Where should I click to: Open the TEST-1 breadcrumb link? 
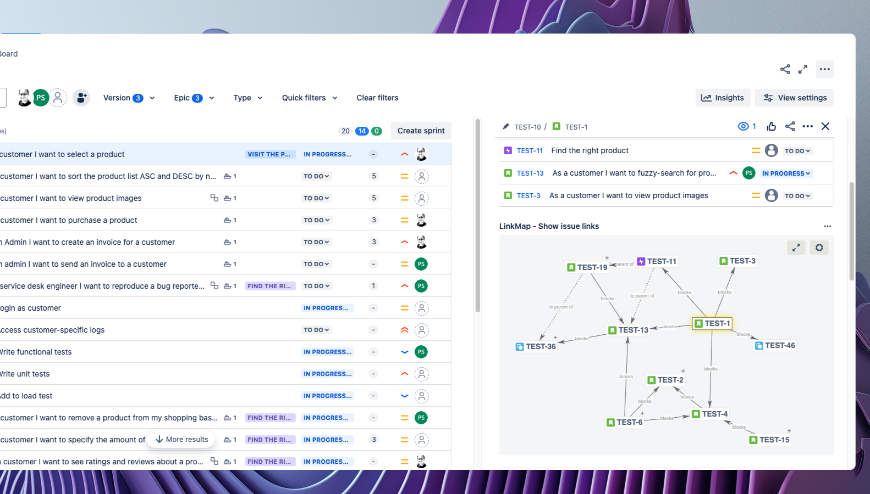point(576,127)
